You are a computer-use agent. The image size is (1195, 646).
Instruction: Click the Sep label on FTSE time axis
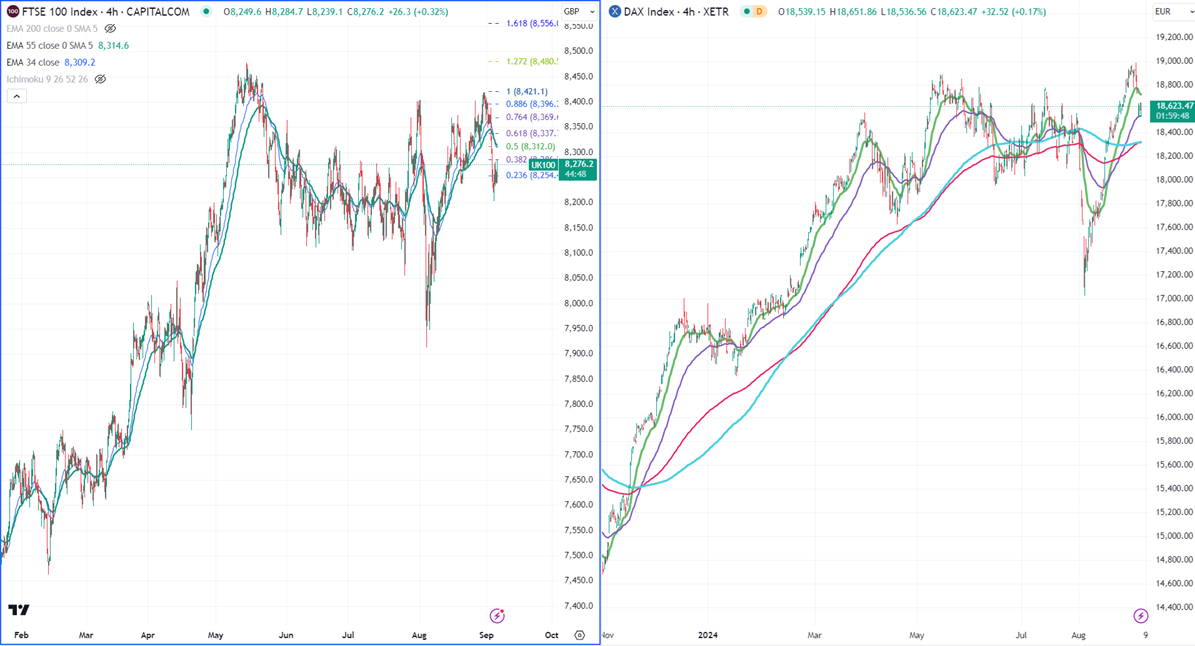pyautogui.click(x=486, y=635)
